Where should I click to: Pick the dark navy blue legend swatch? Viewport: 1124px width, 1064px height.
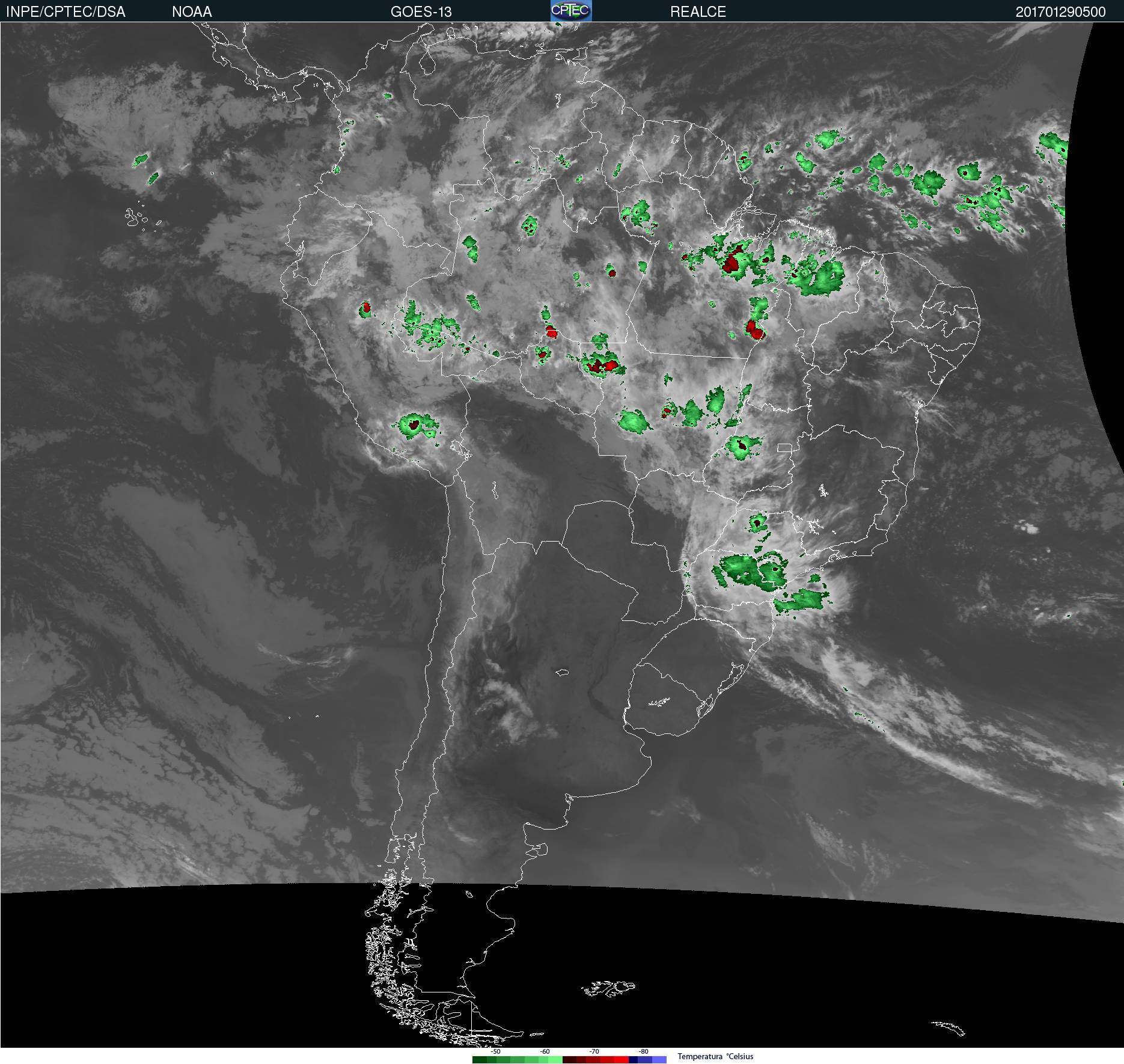point(633,1060)
